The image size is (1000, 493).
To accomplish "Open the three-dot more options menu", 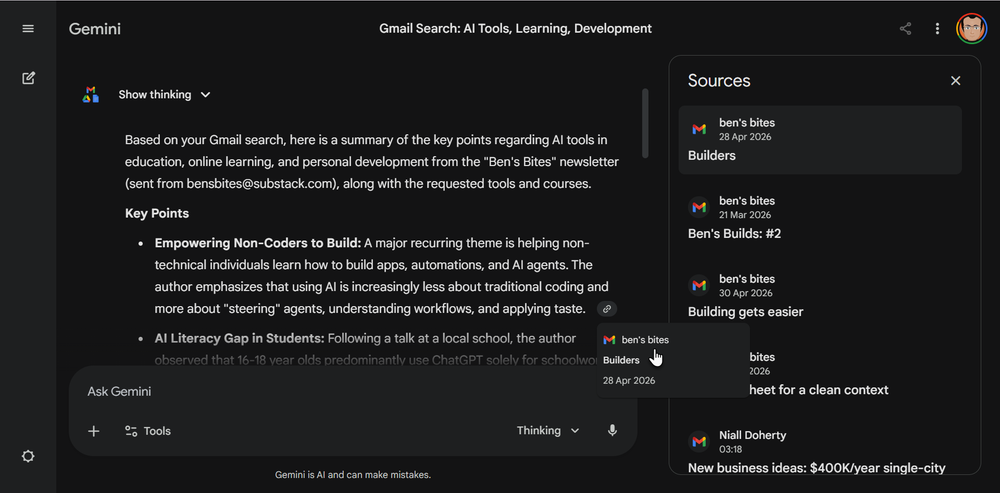I will point(937,29).
